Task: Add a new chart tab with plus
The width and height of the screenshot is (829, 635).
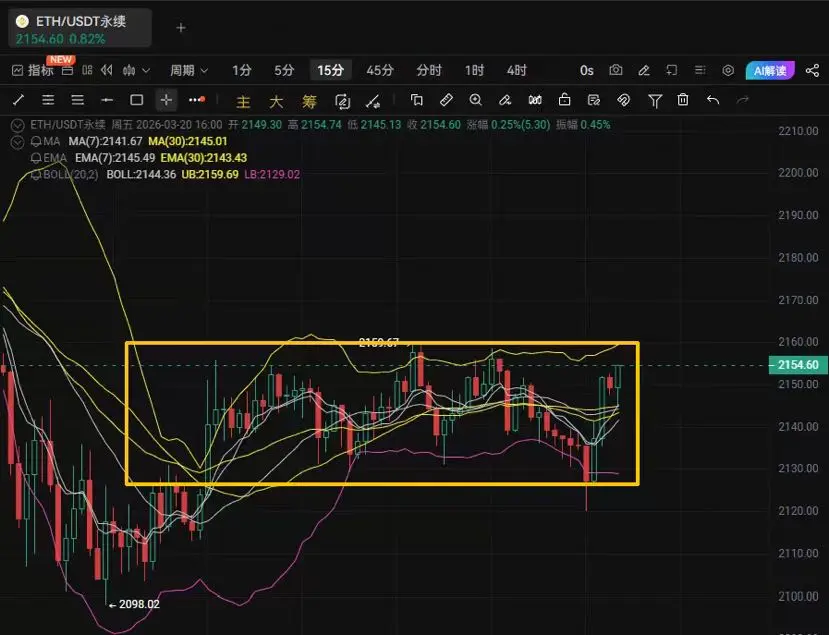Action: pos(181,27)
